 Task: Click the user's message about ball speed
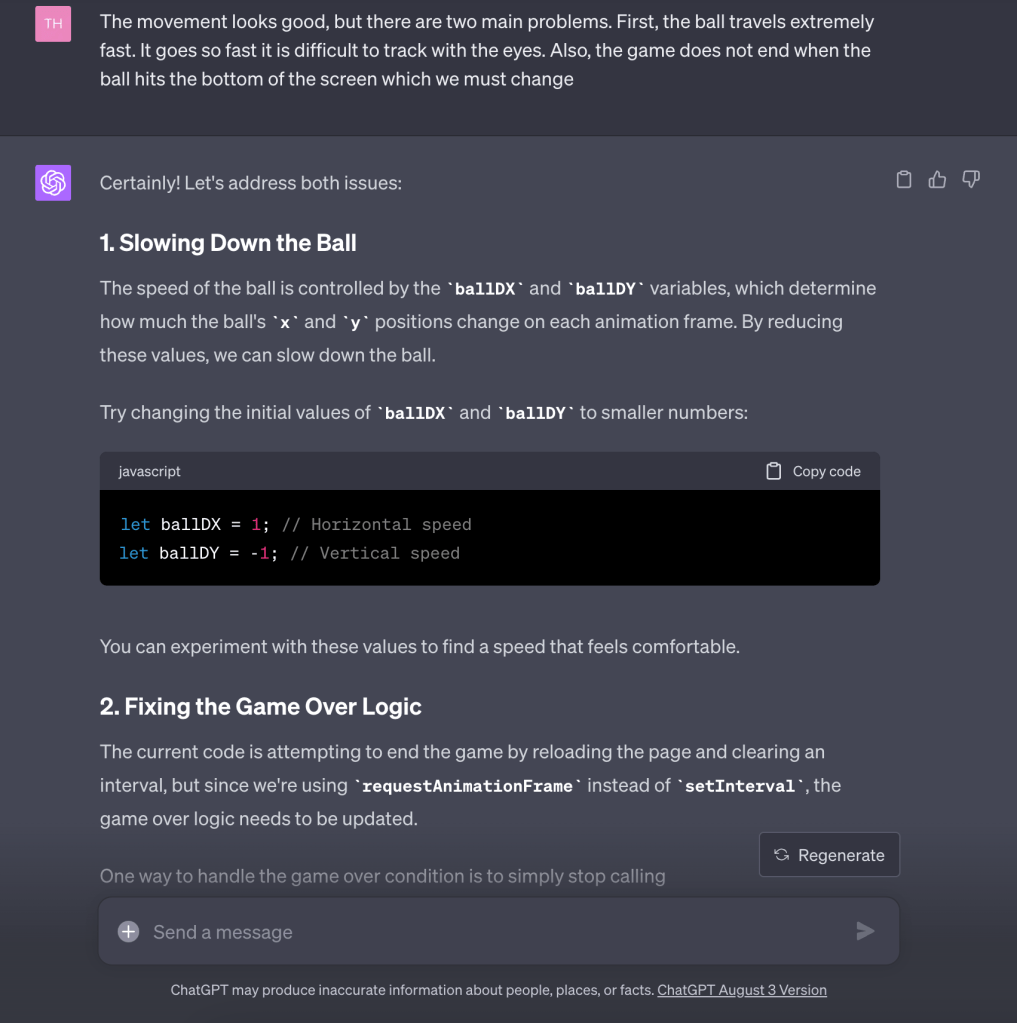[x=486, y=50]
